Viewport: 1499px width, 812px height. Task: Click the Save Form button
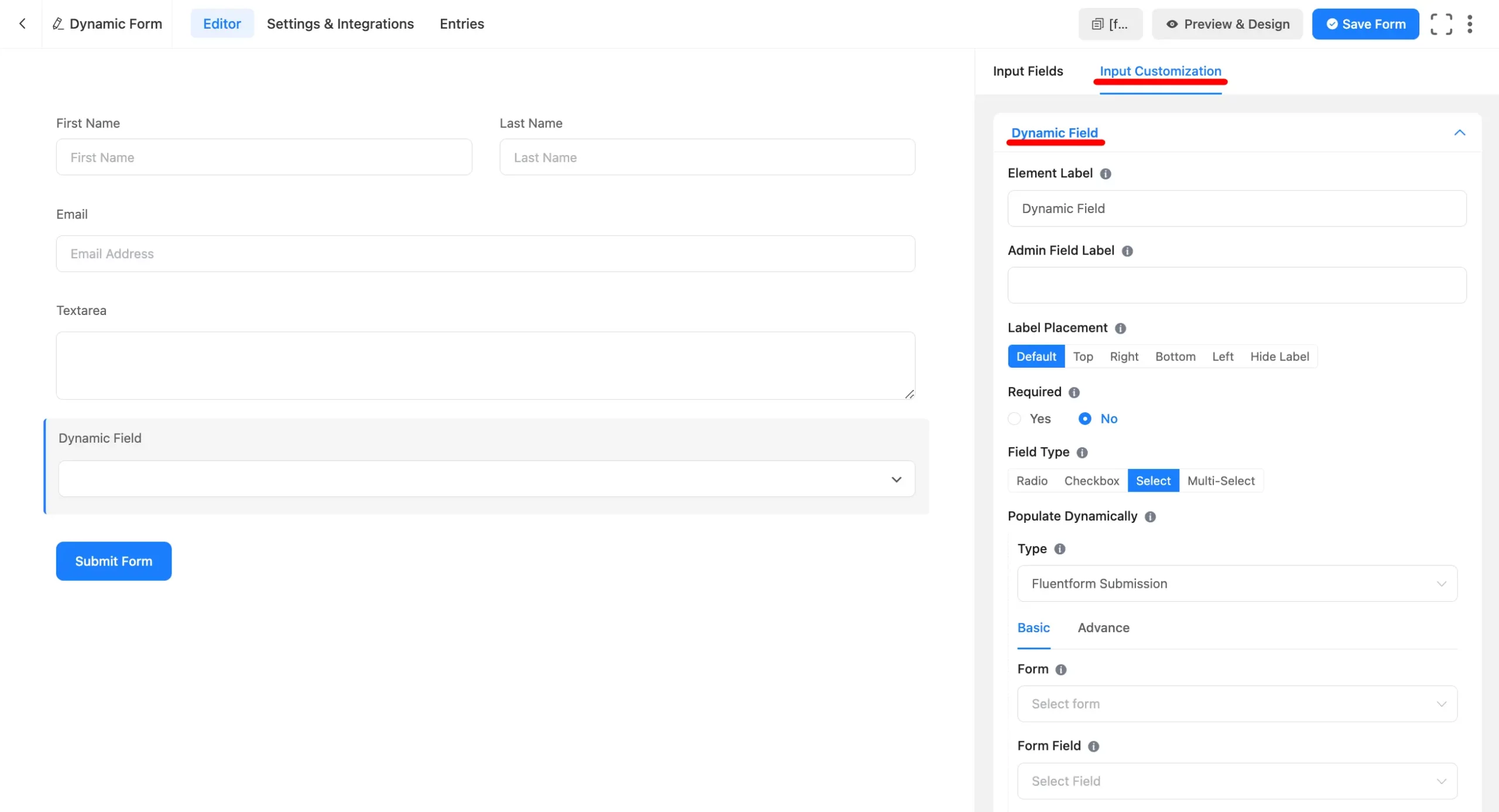coord(1365,23)
